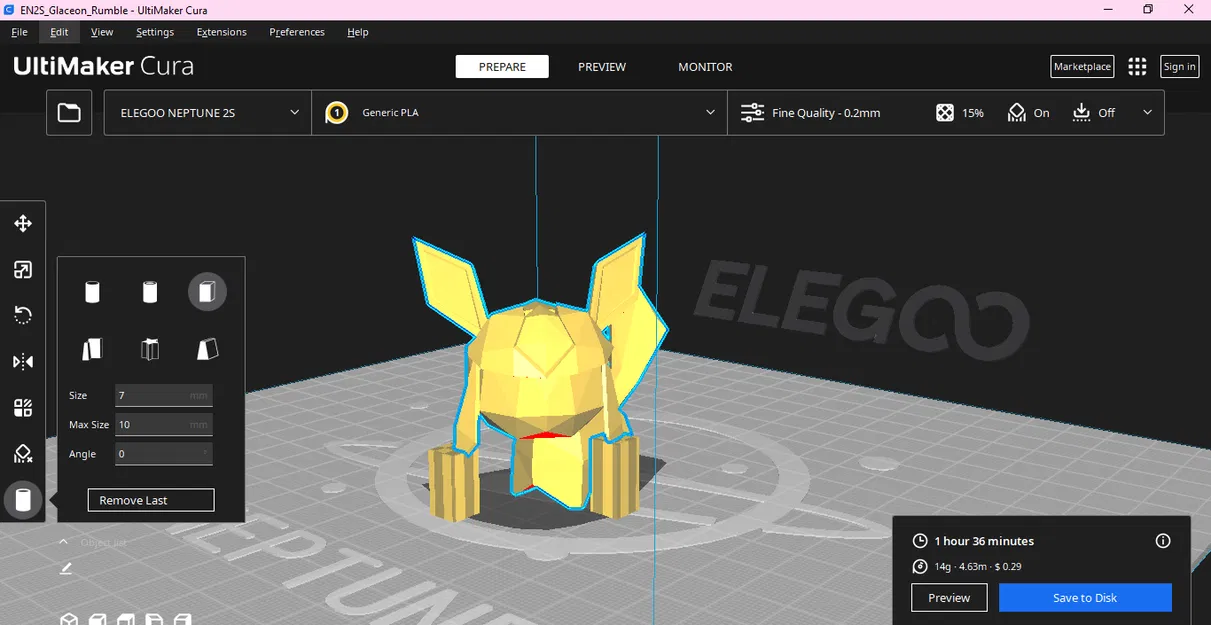The image size is (1211, 625).
Task: Open the Extensions menu
Action: click(221, 31)
